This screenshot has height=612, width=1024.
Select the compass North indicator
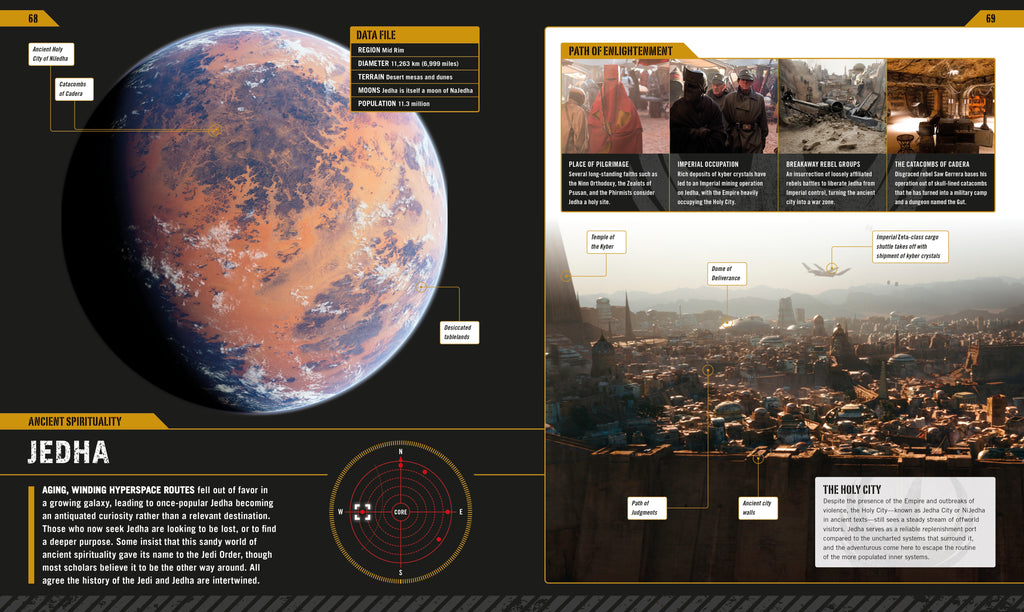coord(403,451)
